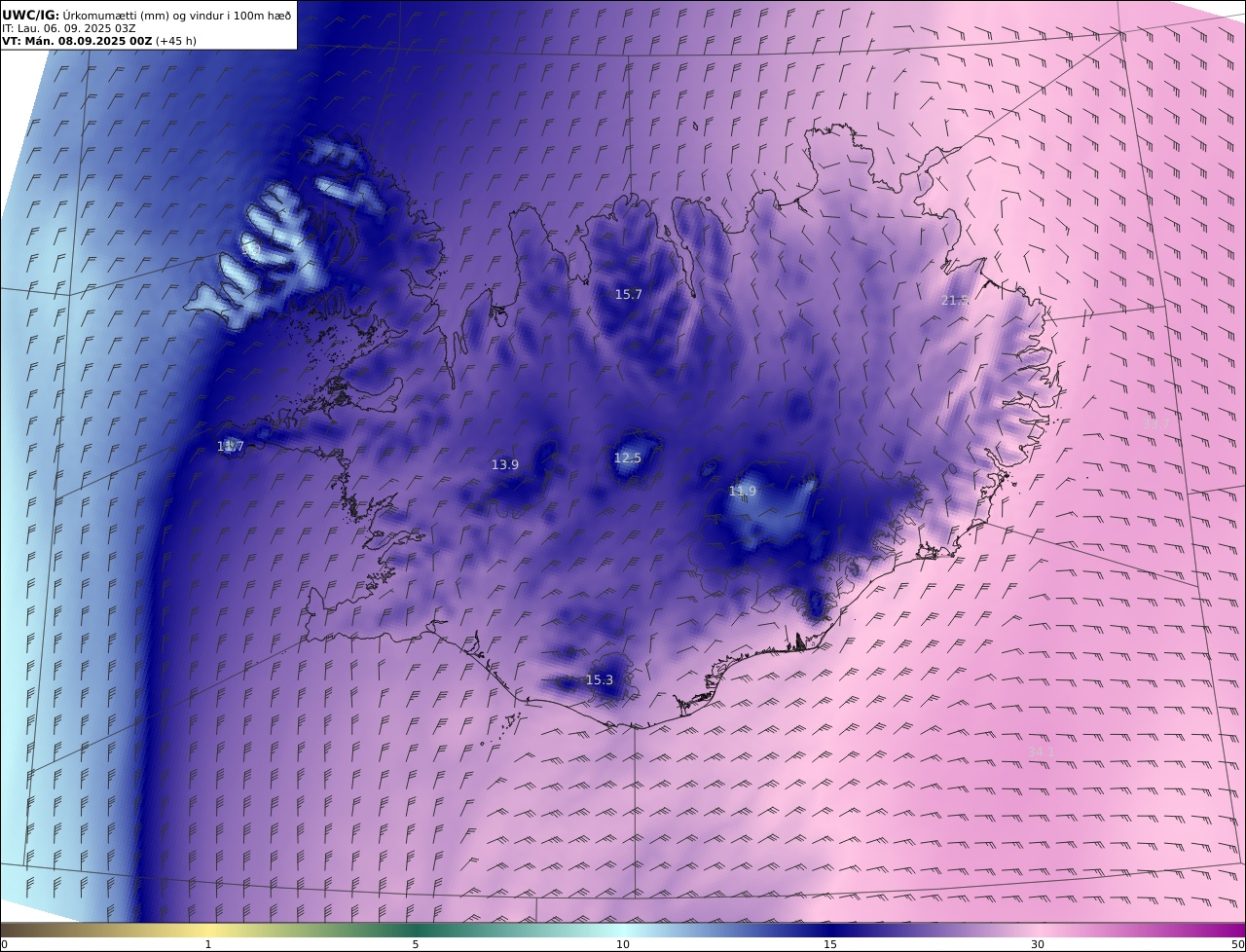This screenshot has width=1246, height=952.
Task: Click the UWC/IG title line in the header box
Action: (146, 15)
